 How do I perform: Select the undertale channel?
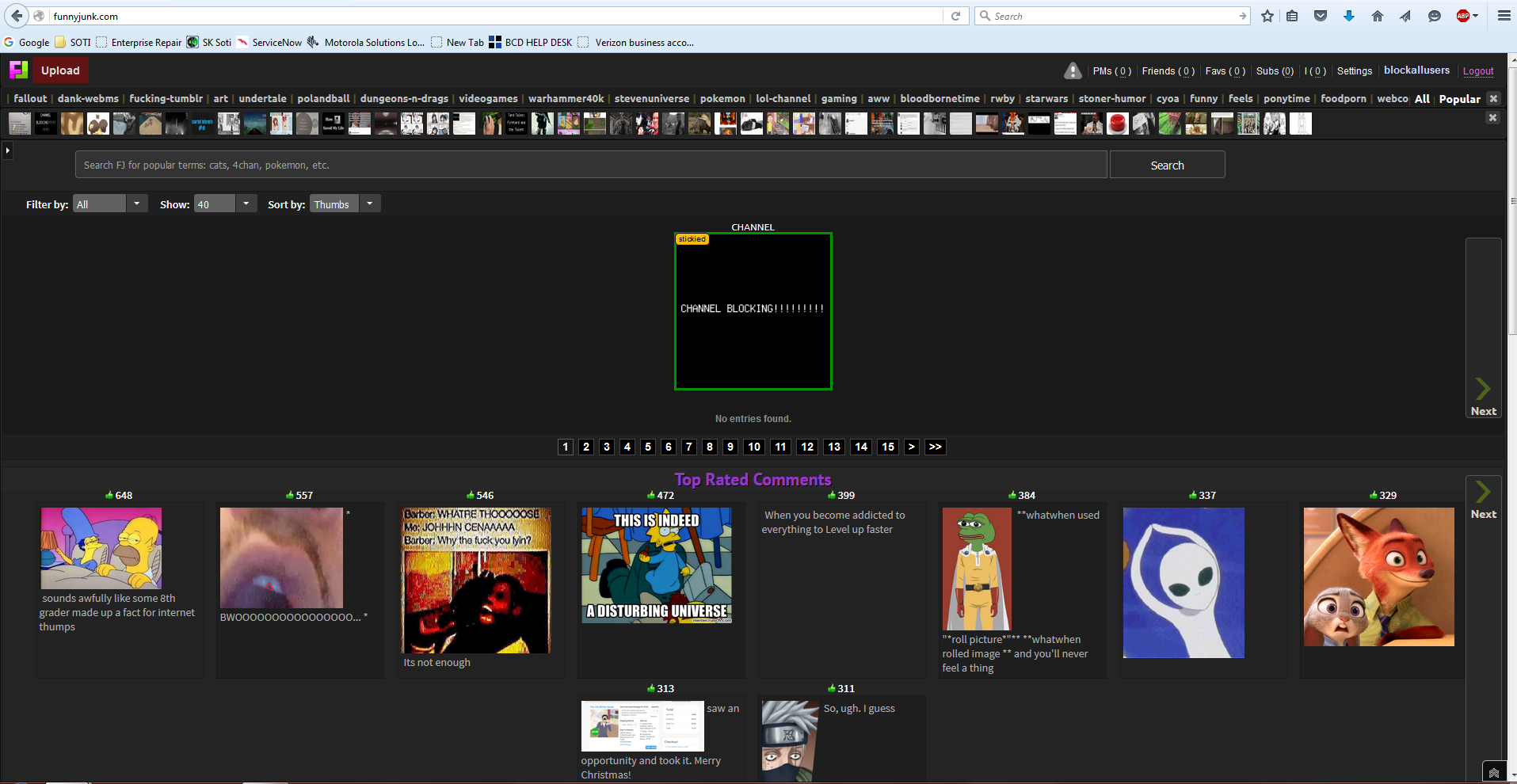(x=262, y=99)
